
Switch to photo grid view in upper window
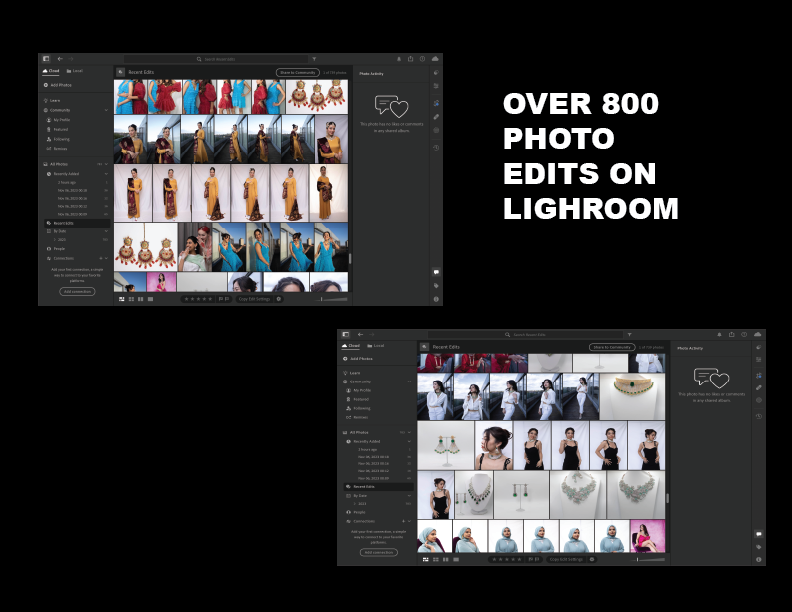tap(122, 299)
